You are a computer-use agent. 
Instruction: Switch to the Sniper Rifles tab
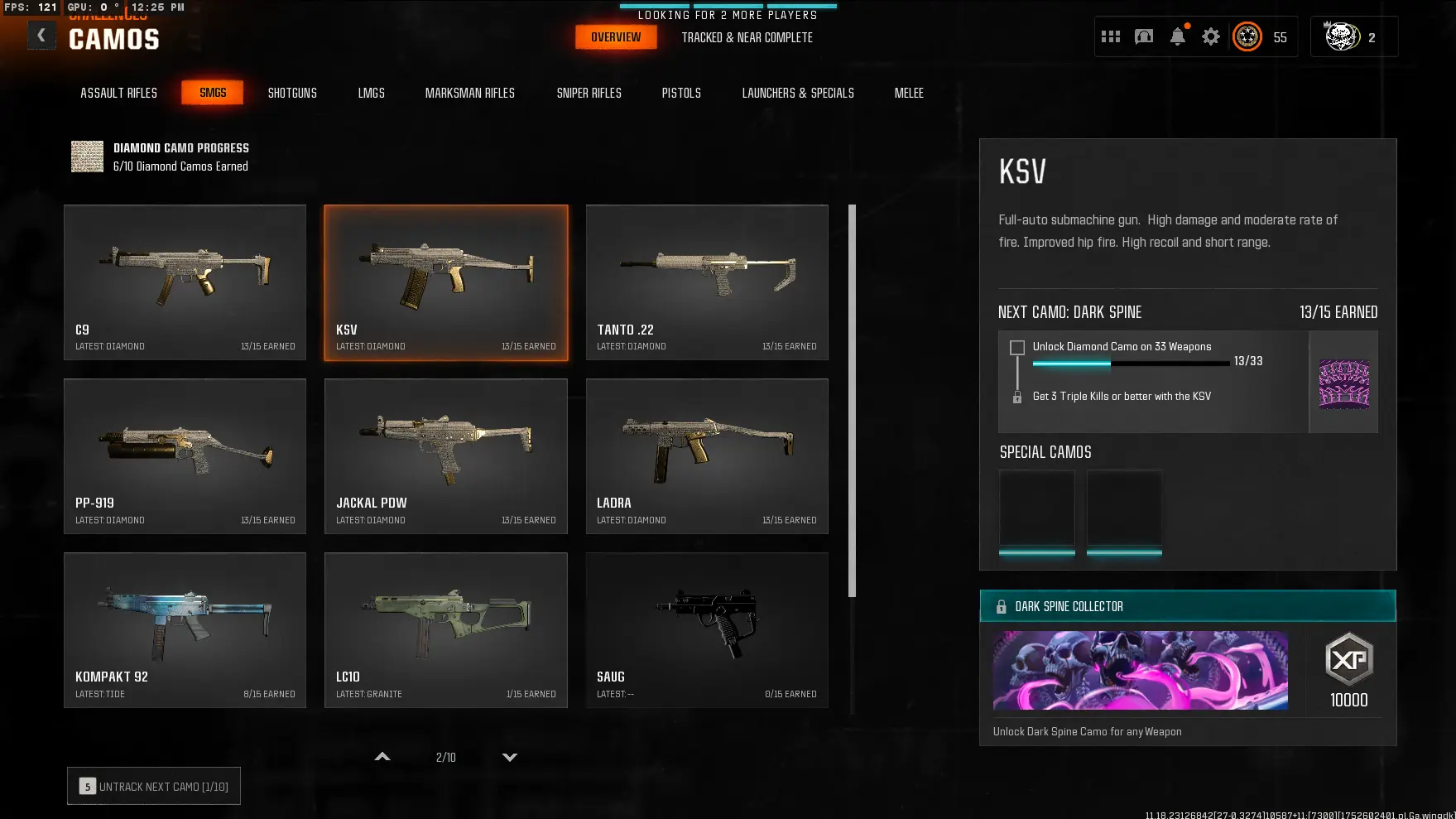click(589, 93)
